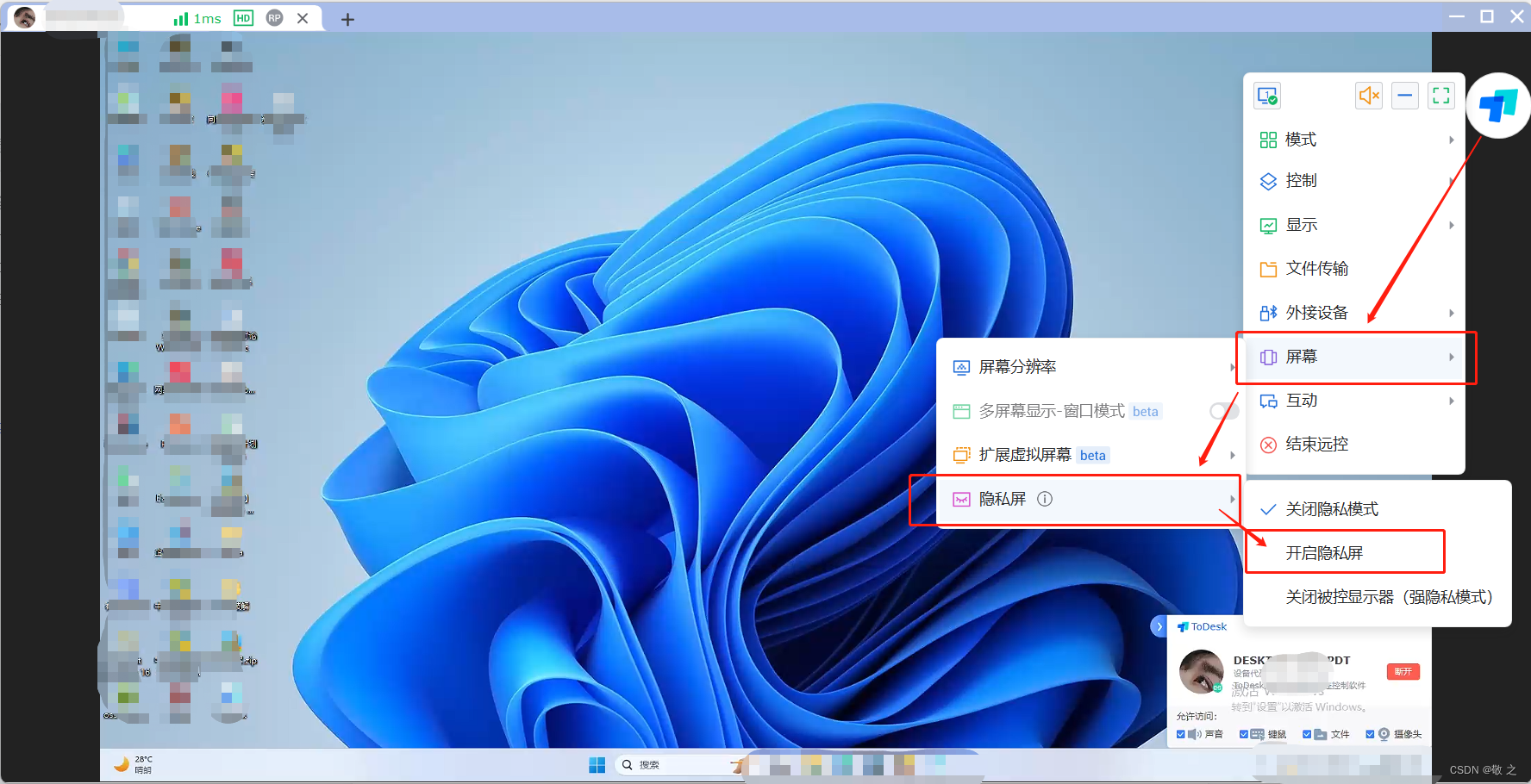Click the 控制 layers icon

pos(1268,182)
